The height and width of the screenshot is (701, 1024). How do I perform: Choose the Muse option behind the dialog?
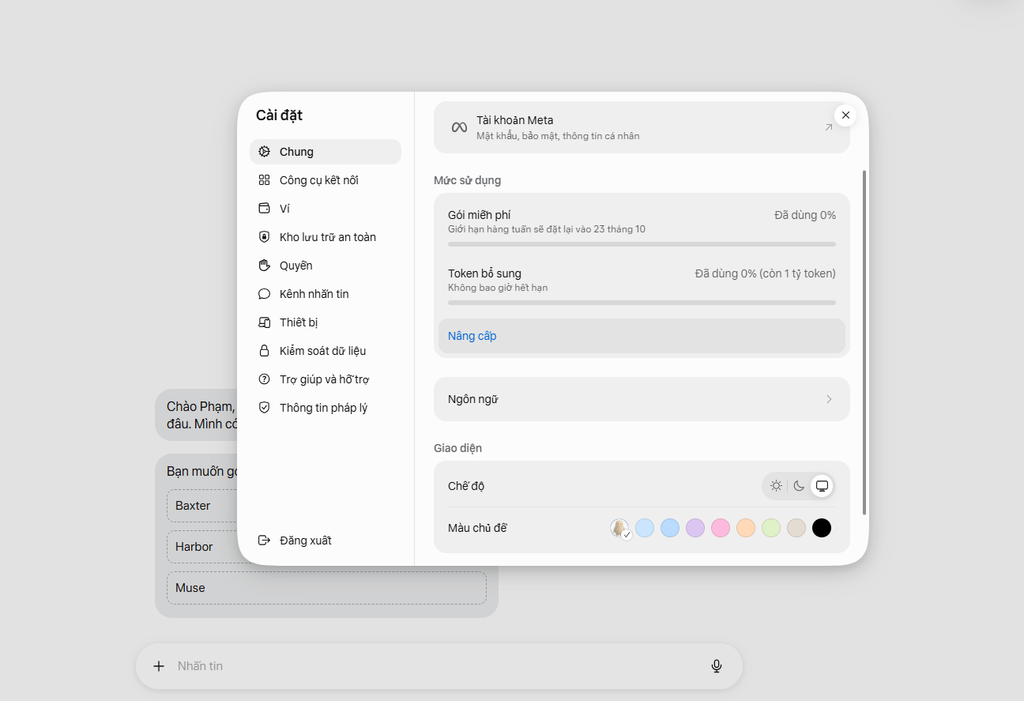tap(327, 588)
